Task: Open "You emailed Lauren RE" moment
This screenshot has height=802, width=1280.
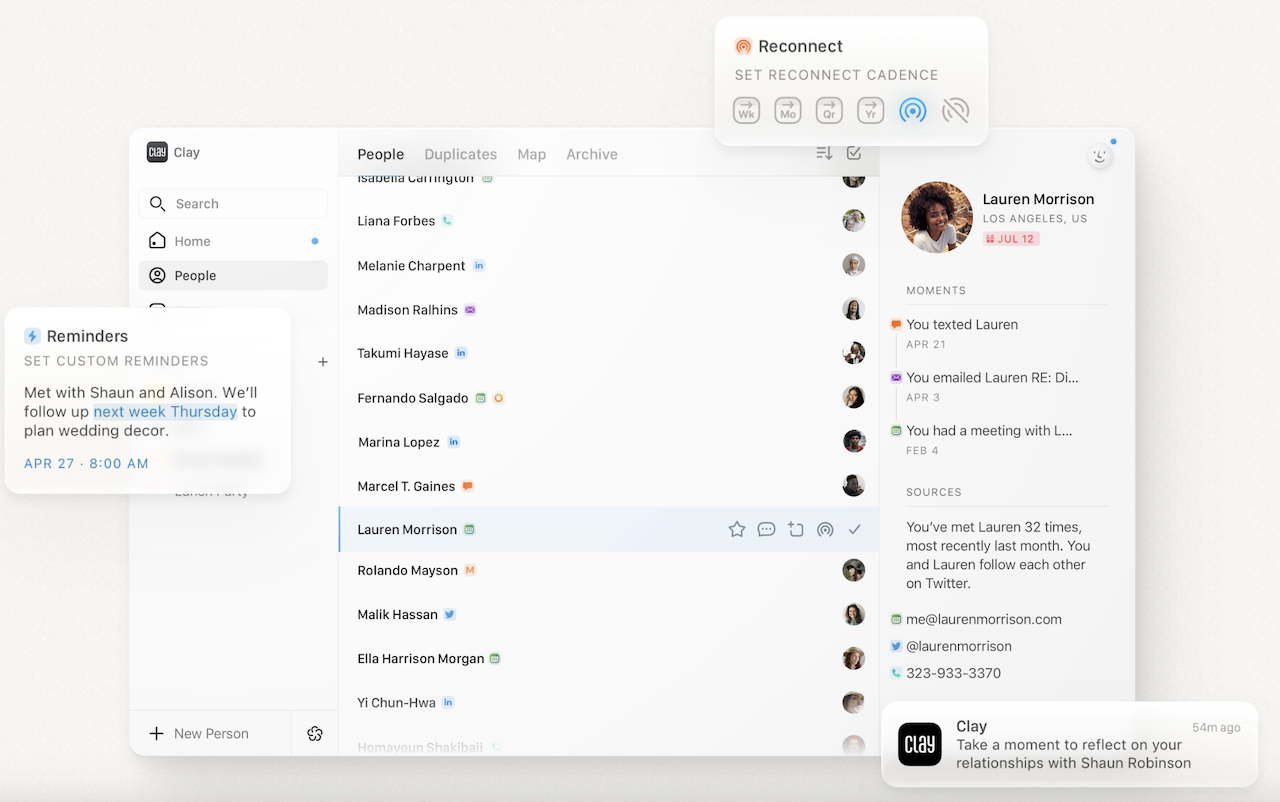Action: [x=992, y=378]
